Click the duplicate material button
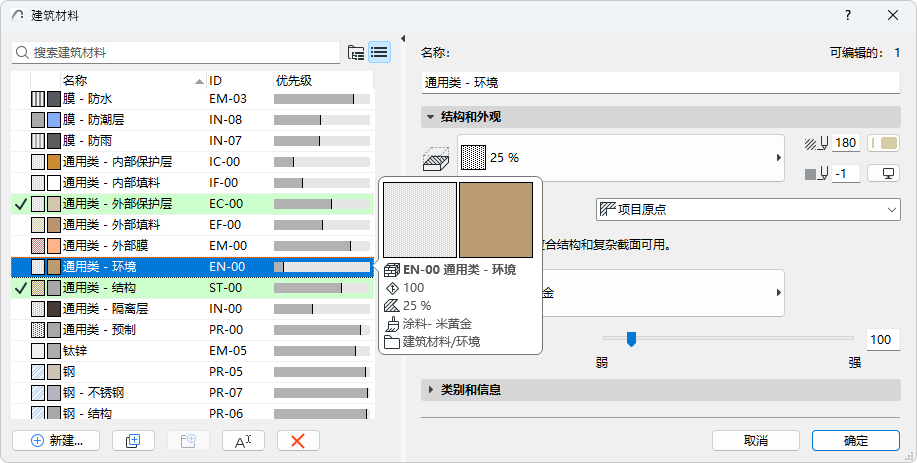The height and width of the screenshot is (463, 917). pyautogui.click(x=133, y=440)
